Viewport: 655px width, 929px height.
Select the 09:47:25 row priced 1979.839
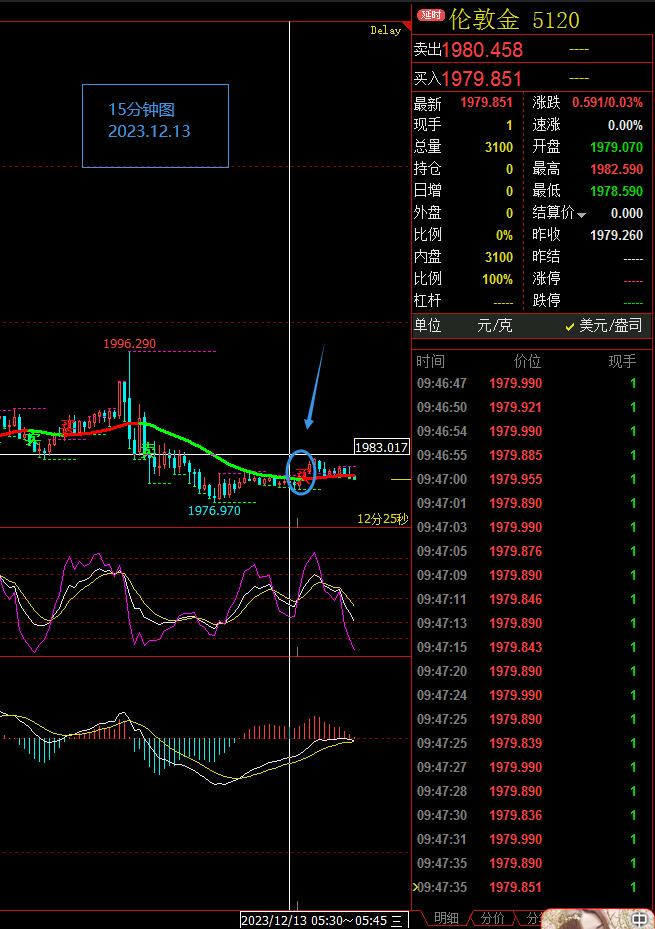(531, 743)
